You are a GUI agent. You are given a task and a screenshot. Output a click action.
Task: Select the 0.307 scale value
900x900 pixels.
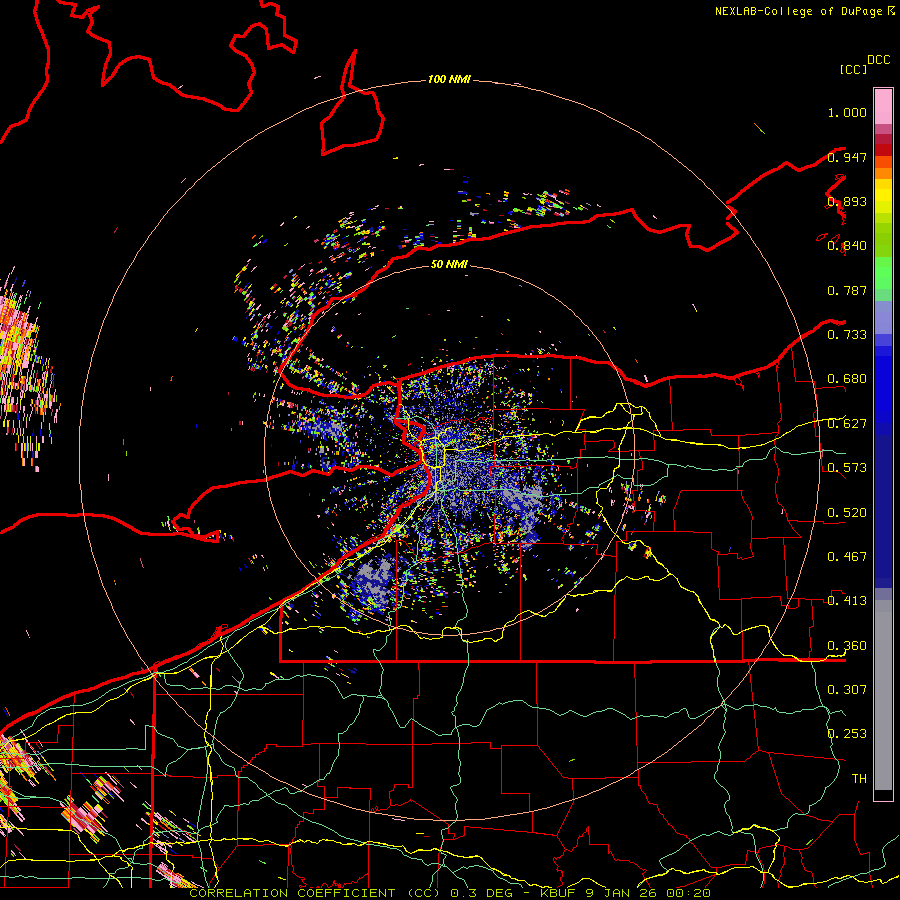[847, 690]
